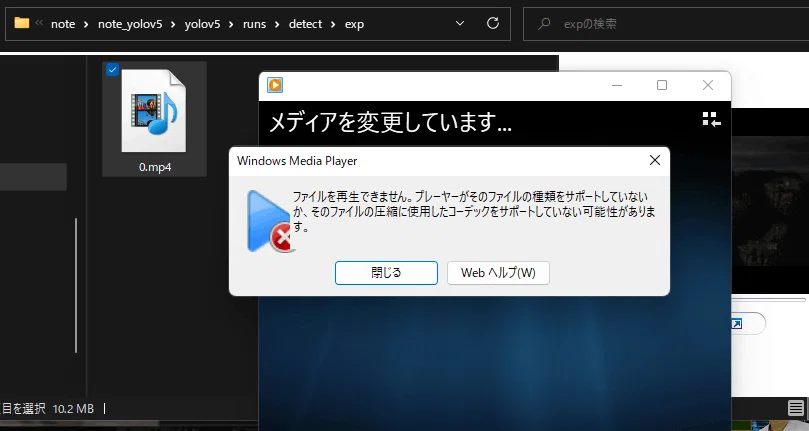Navigate to the yolov5 breadcrumb
The image size is (809, 431).
[x=202, y=24]
